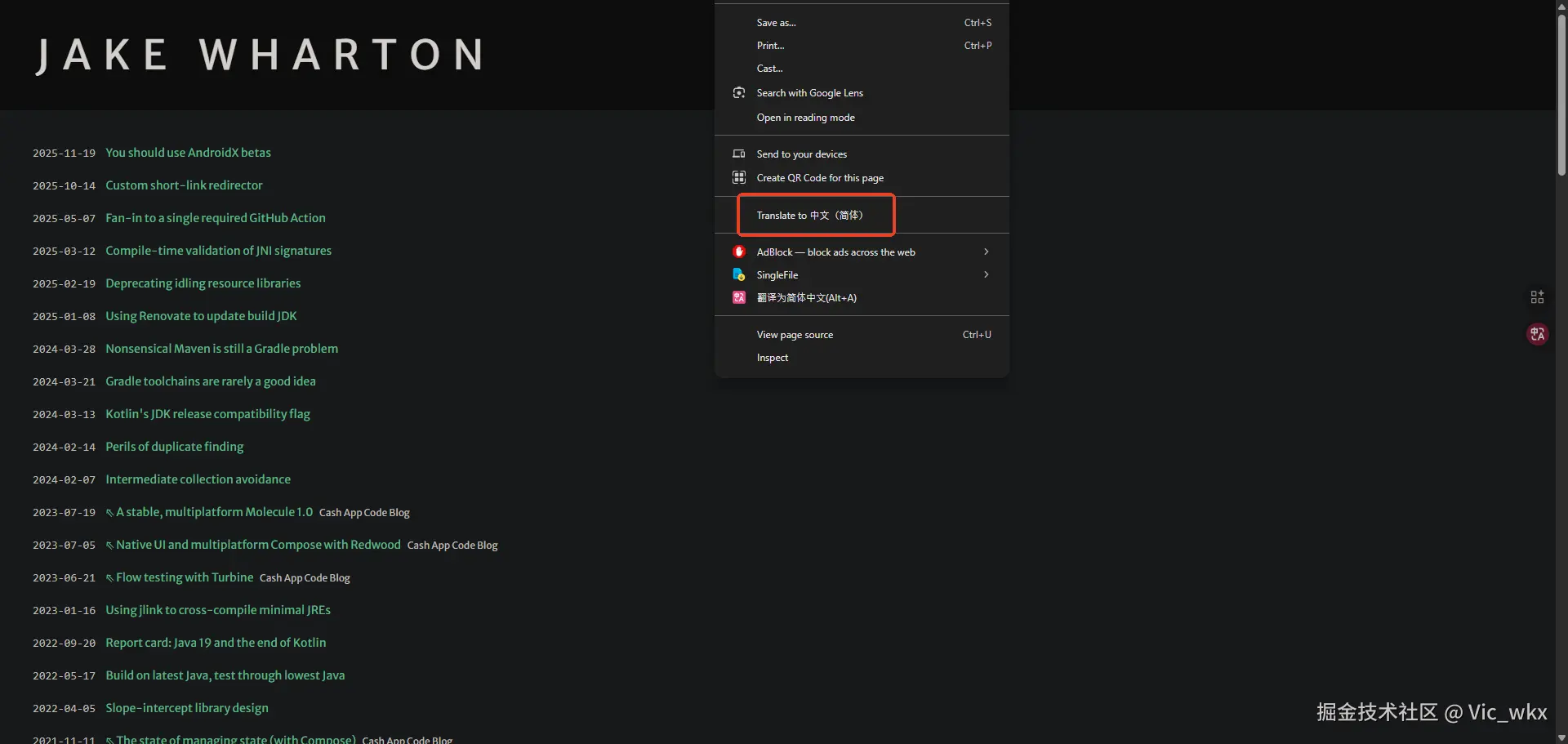Open 'Using Renovate to update build JDK'
1568x744 pixels.
[201, 316]
